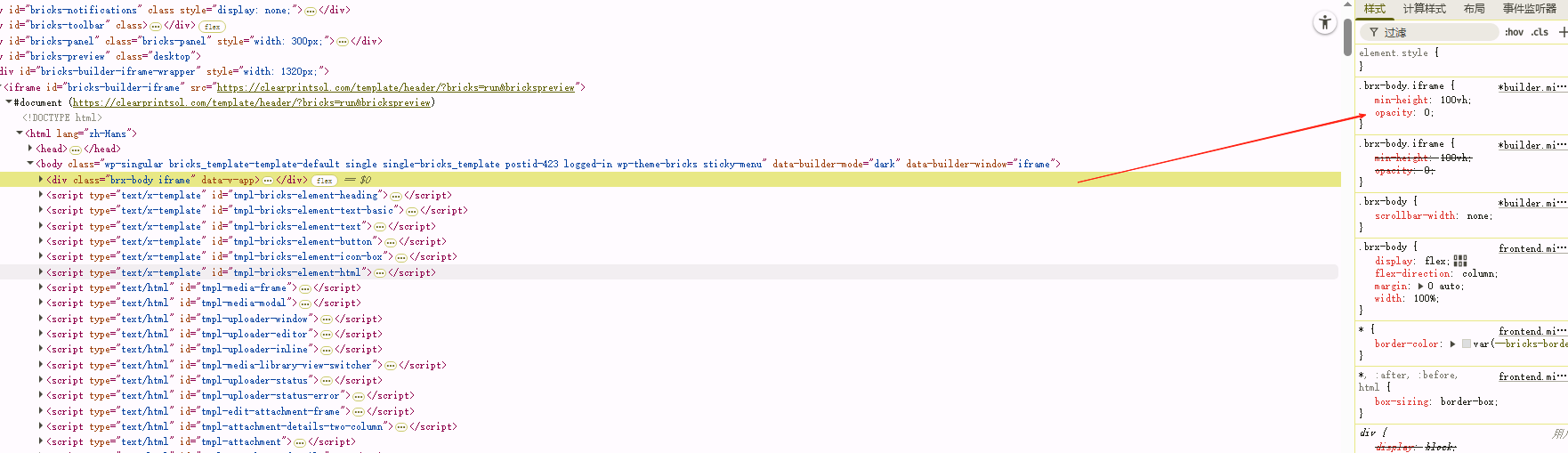Click ellipsis in tmpl-media-frame script row
1568x453 pixels.
305,288
